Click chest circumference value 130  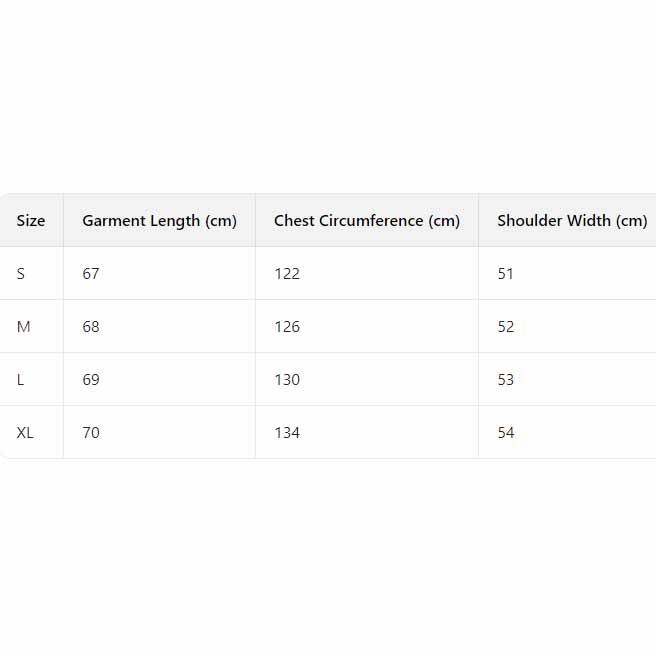click(x=287, y=380)
